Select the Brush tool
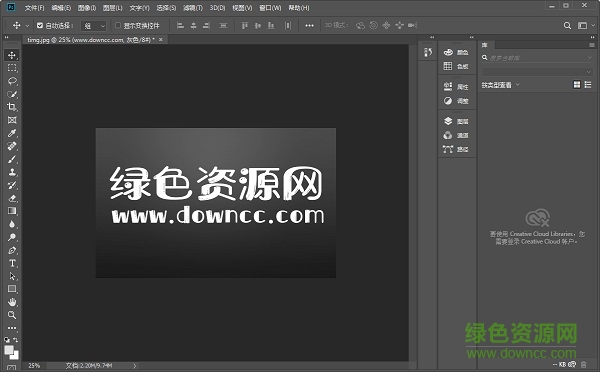This screenshot has width=600, height=372. 12,159
